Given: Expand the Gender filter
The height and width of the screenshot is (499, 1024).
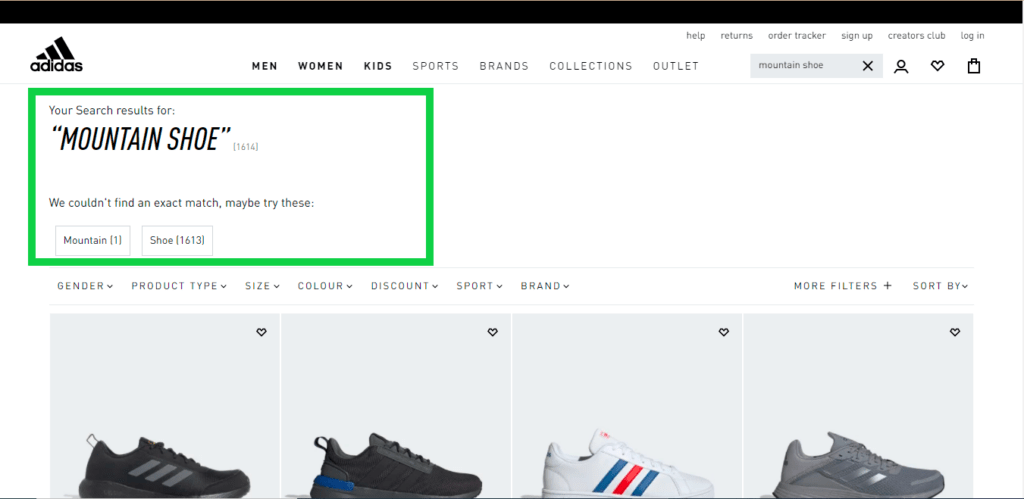Looking at the screenshot, I should (x=85, y=286).
